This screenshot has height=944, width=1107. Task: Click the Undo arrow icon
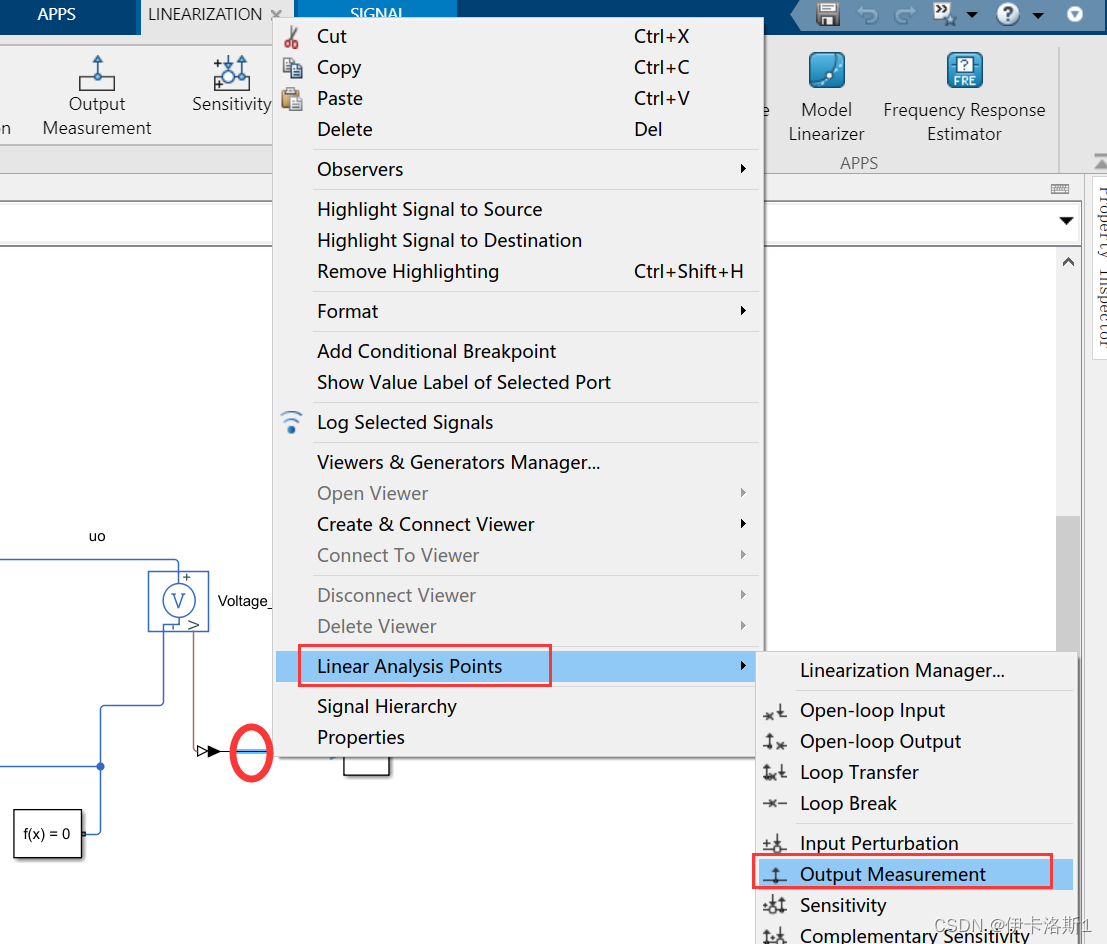tap(868, 15)
